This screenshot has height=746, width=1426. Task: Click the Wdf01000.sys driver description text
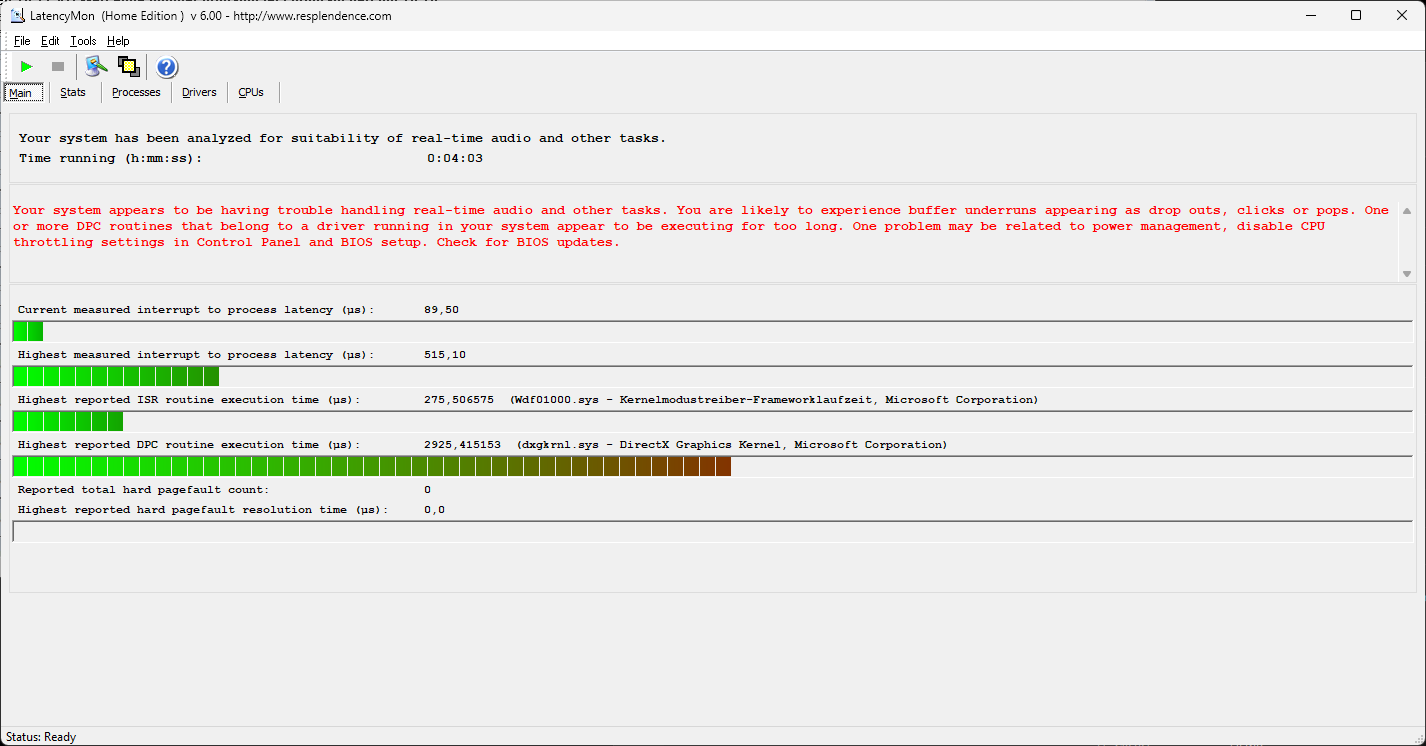click(774, 400)
